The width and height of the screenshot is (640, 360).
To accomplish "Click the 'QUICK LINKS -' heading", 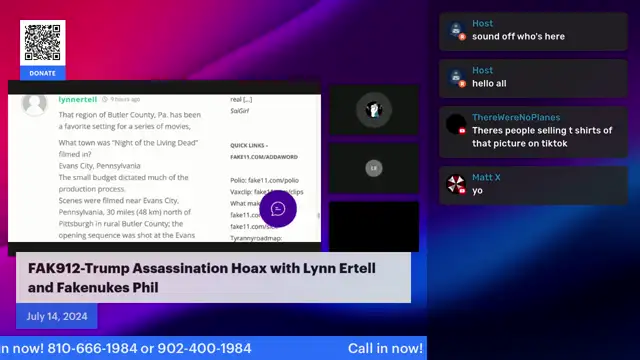I will (249, 145).
